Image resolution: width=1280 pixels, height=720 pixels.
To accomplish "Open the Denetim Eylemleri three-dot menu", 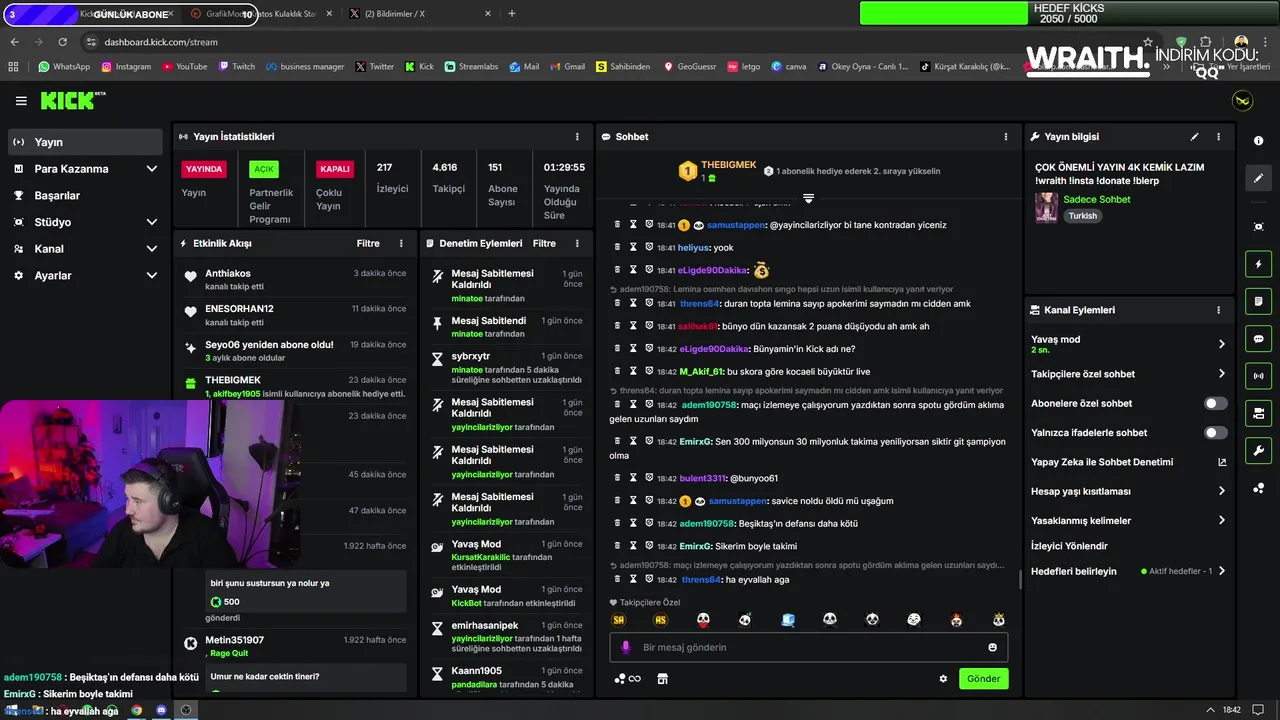I will [x=577, y=243].
